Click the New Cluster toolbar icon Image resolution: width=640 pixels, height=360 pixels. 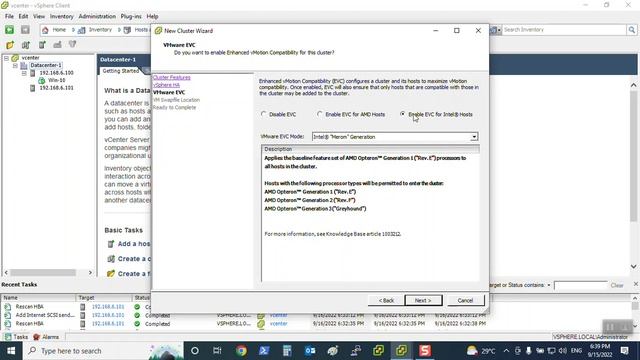coord(26,45)
